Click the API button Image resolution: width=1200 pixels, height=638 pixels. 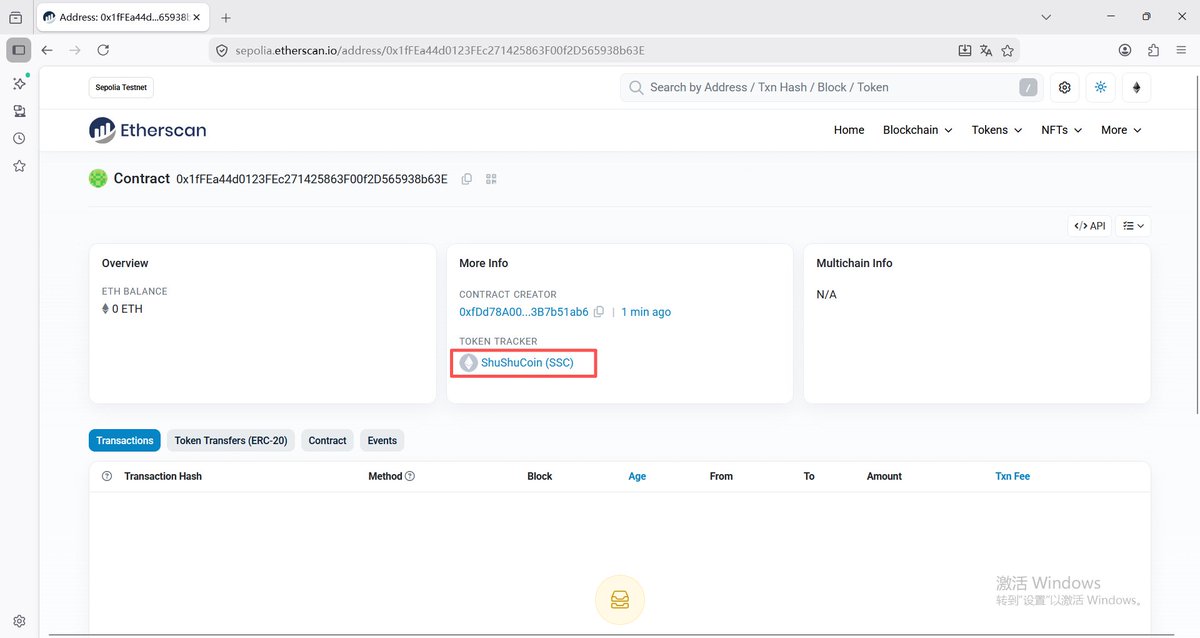[1090, 226]
